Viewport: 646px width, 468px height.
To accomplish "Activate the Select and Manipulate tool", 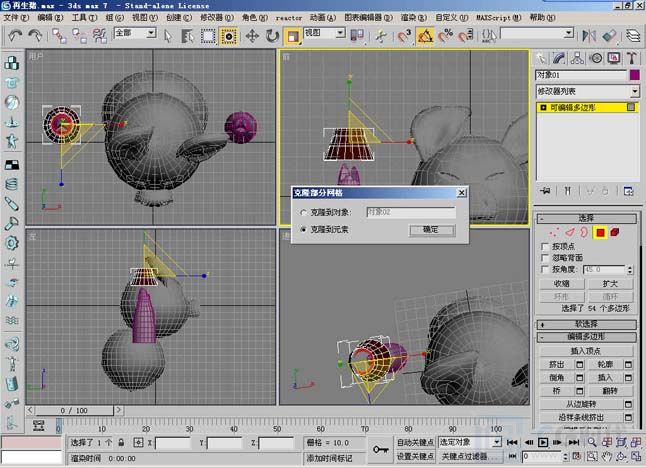I will [x=382, y=36].
